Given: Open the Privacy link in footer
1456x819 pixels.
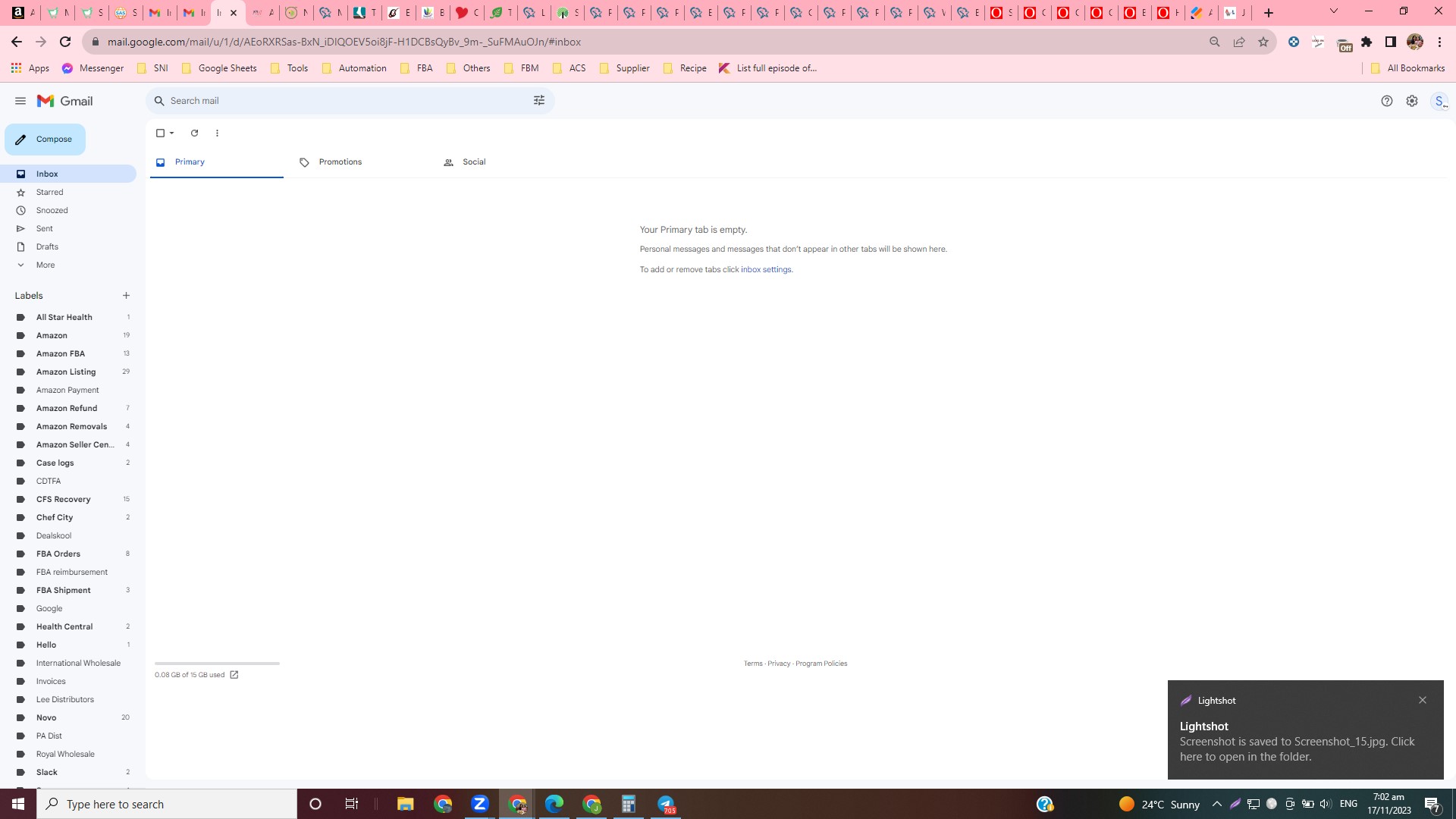Looking at the screenshot, I should 779,664.
